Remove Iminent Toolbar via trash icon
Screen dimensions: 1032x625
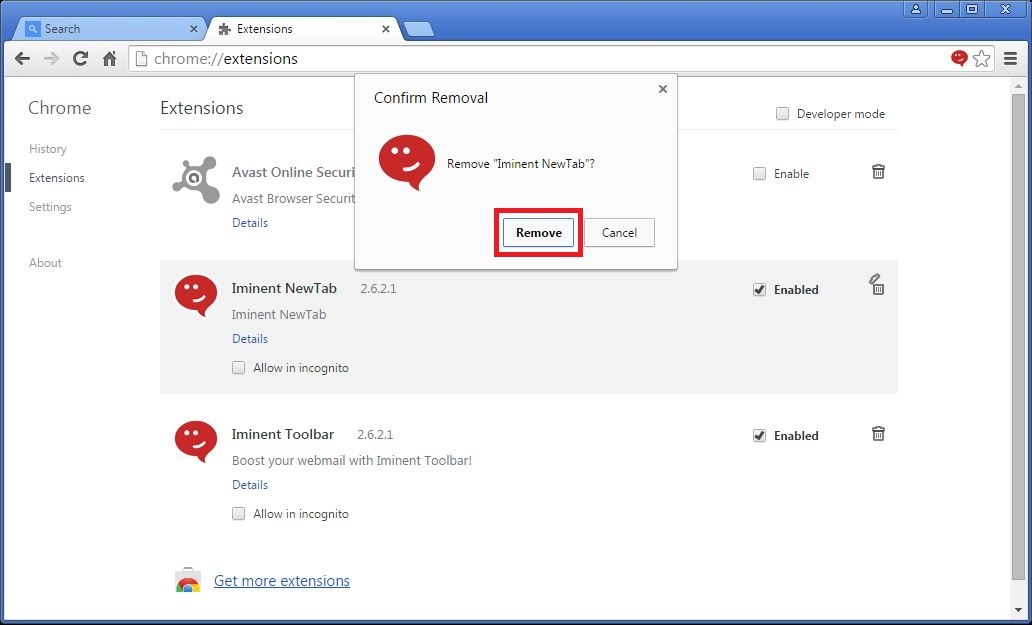878,434
